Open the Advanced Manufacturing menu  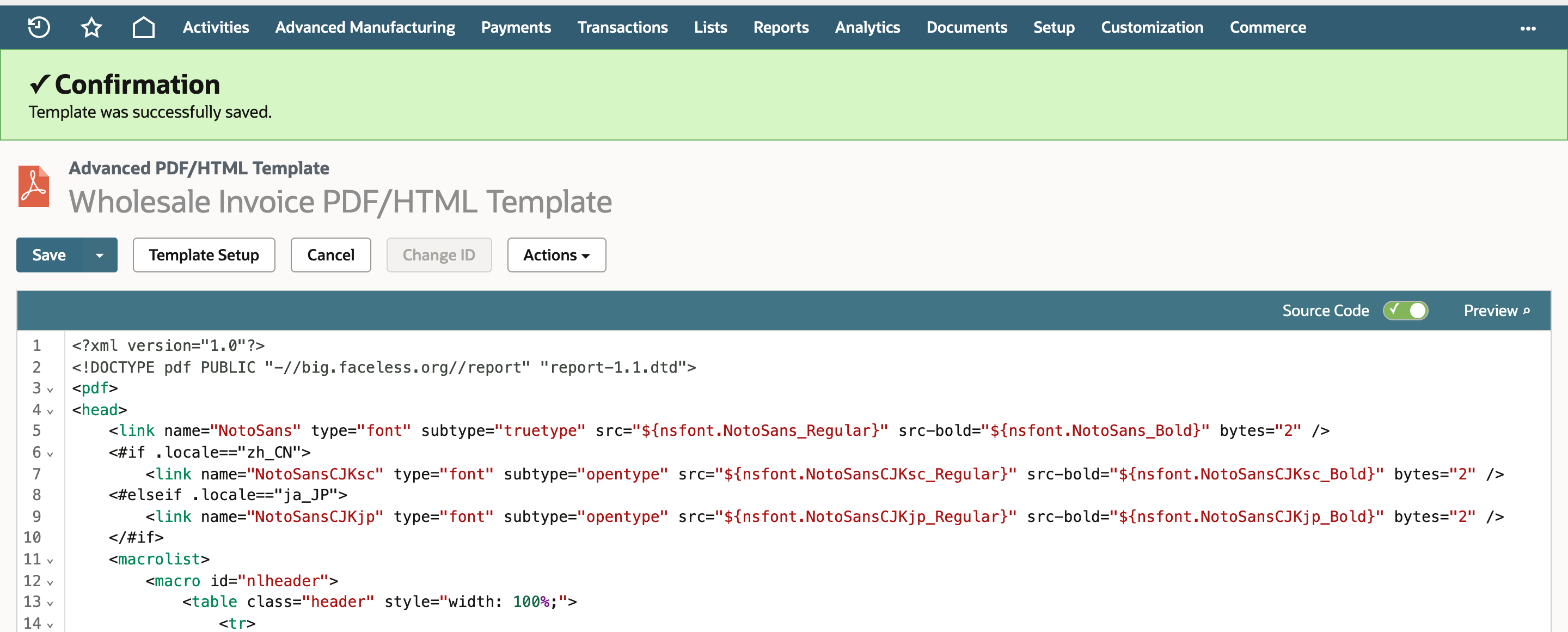click(365, 27)
